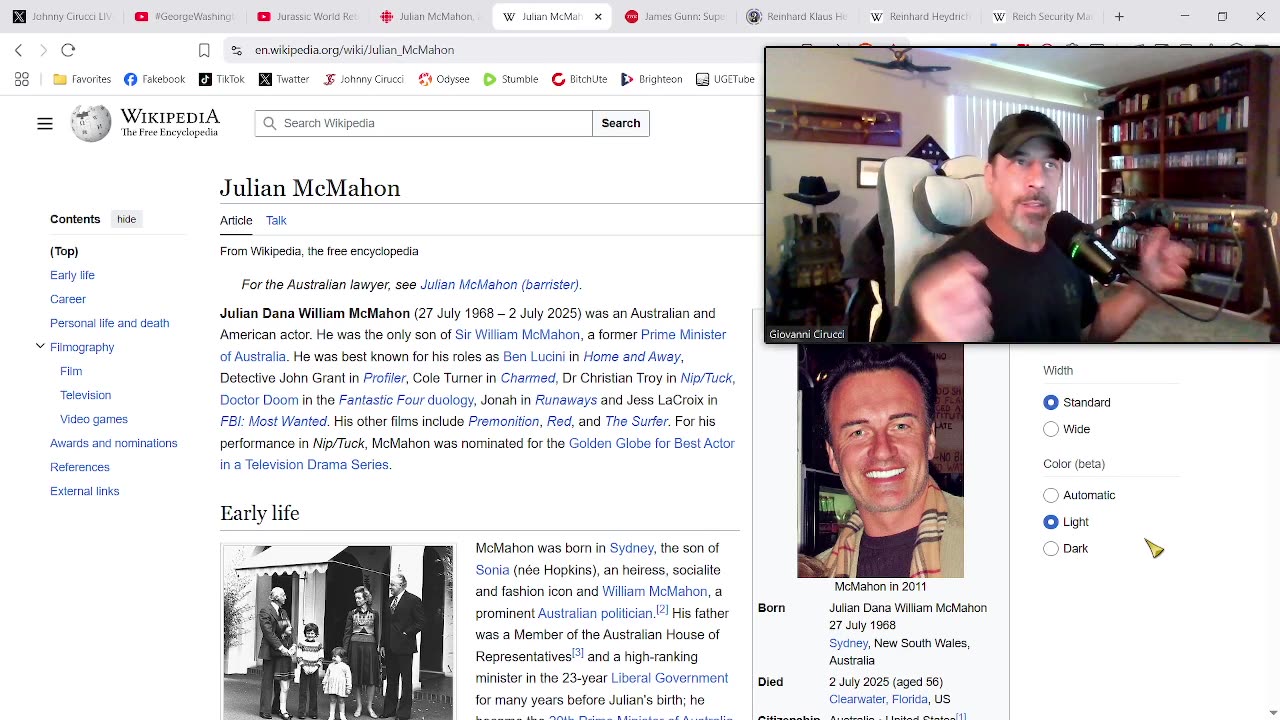Open the Julian McMahon (barrister) link
The height and width of the screenshot is (720, 1280).
(x=499, y=285)
